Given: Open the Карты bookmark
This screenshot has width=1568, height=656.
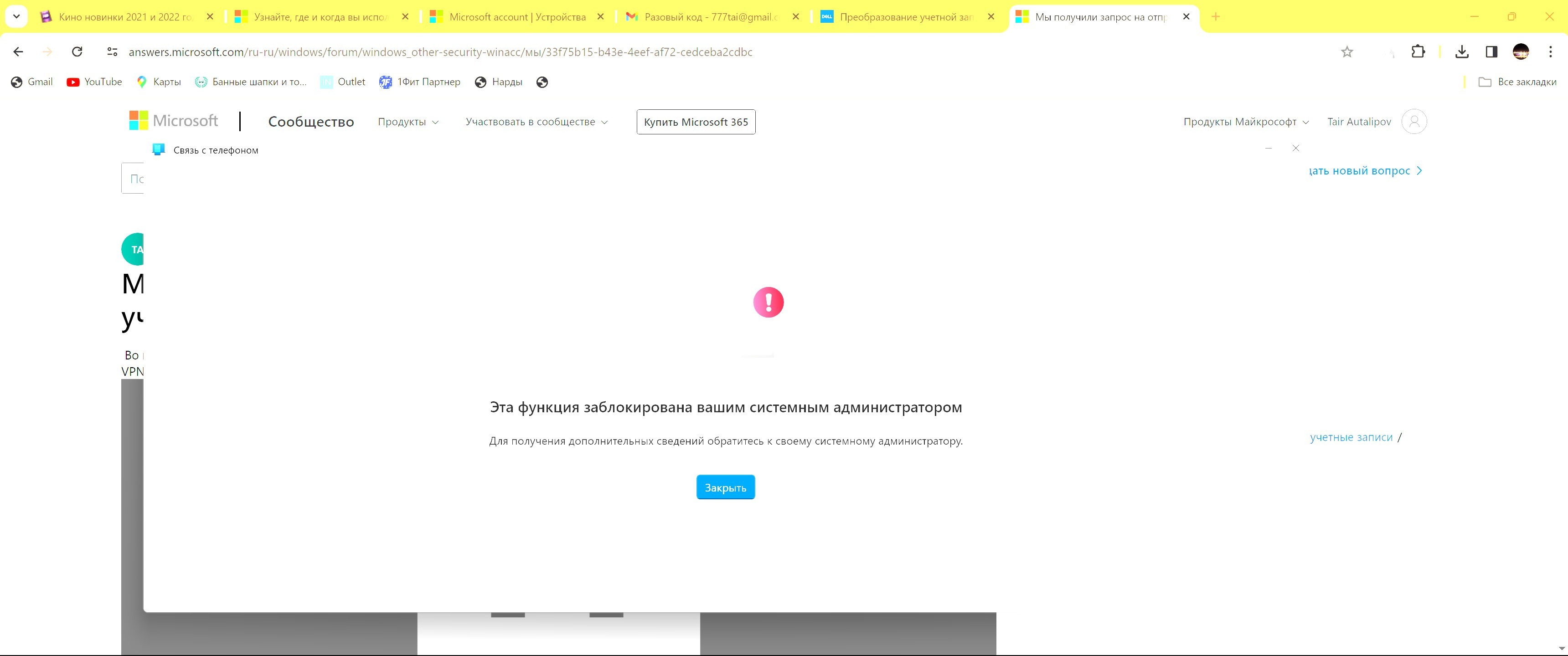Looking at the screenshot, I should click(158, 82).
